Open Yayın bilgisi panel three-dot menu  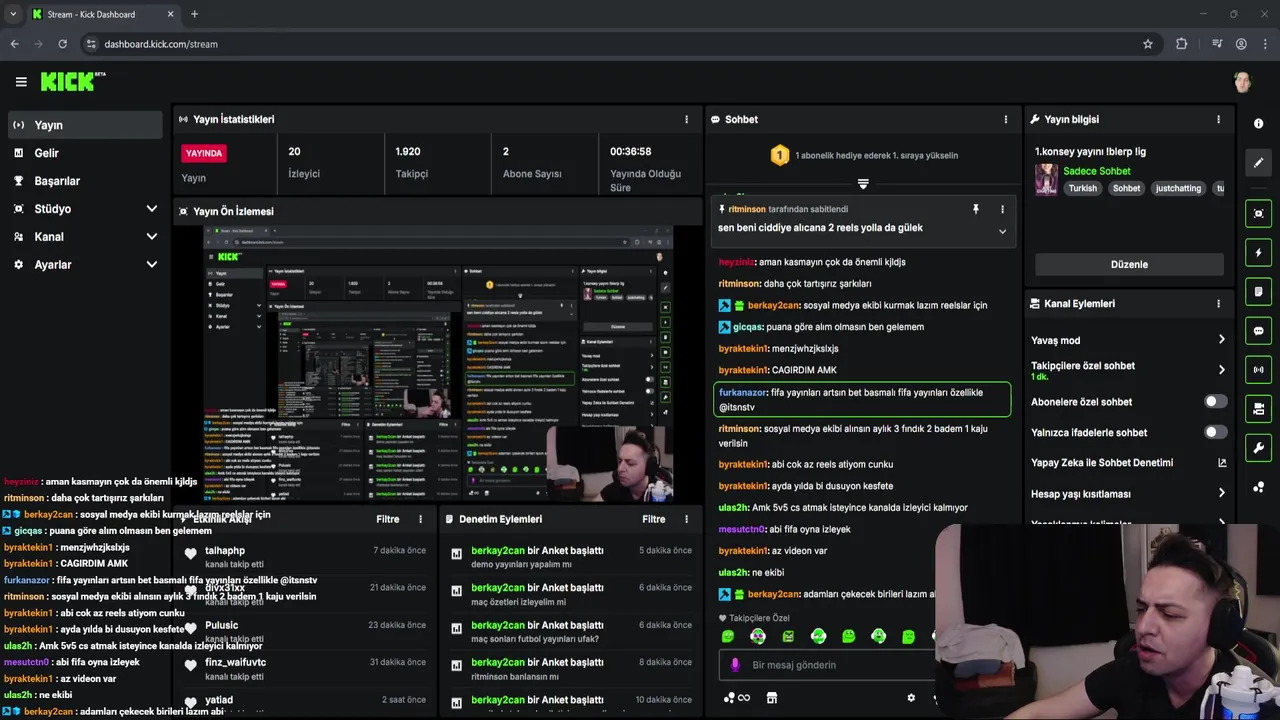[1218, 119]
